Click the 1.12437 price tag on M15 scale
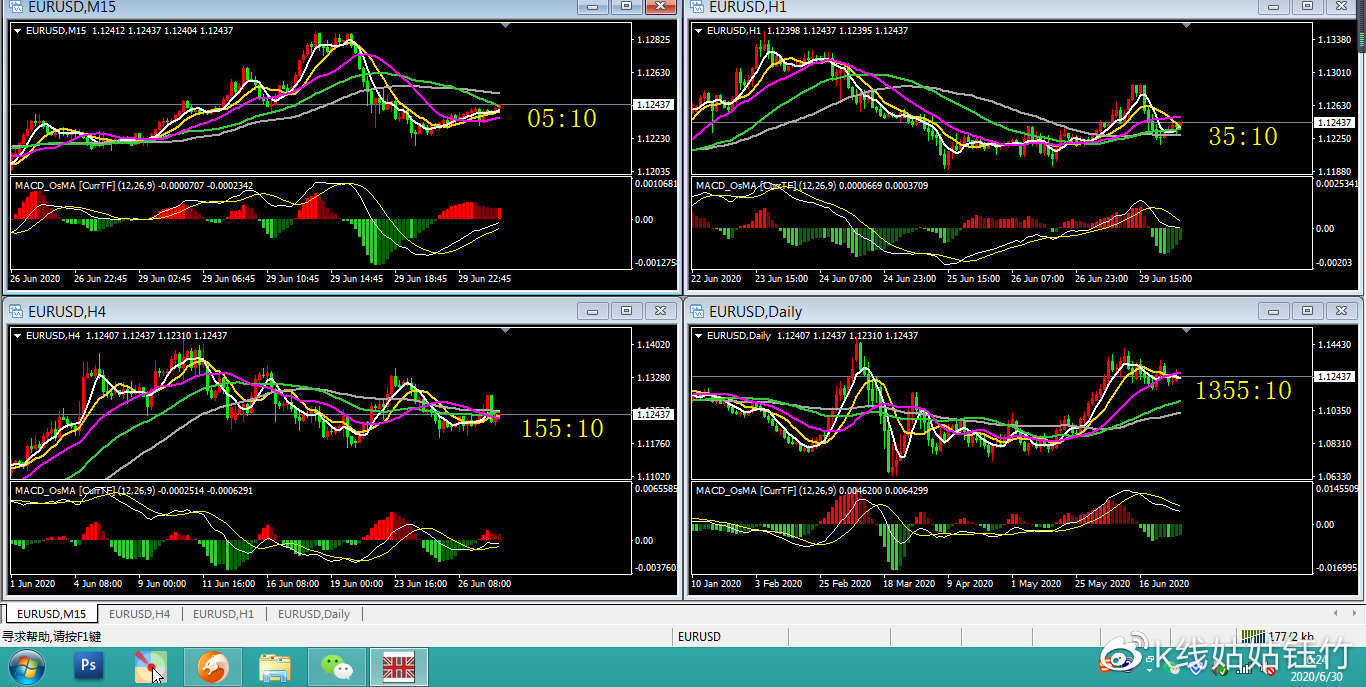 653,104
